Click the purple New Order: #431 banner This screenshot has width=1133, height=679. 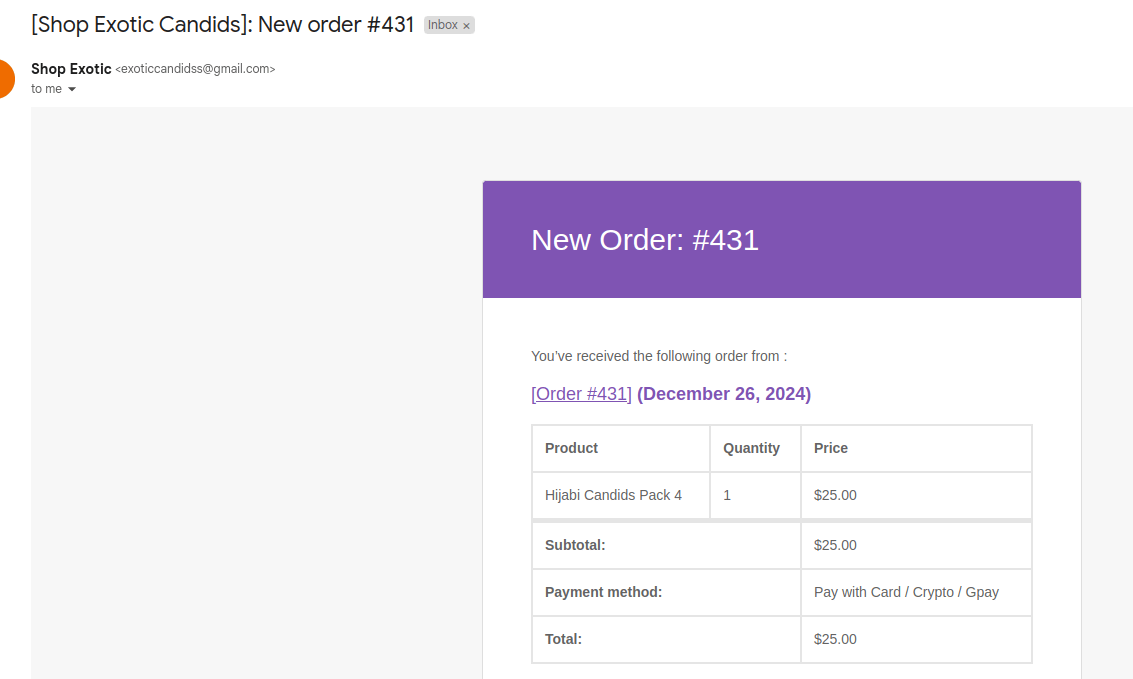pyautogui.click(x=781, y=240)
